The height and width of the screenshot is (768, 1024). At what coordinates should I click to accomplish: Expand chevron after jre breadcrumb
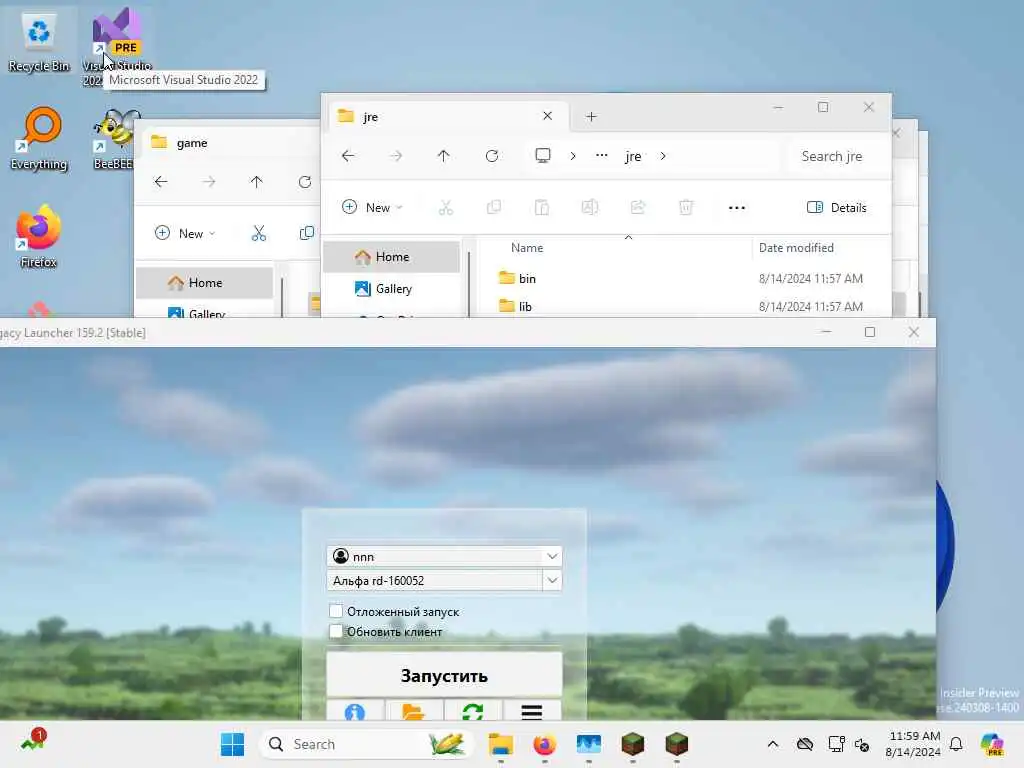click(663, 156)
